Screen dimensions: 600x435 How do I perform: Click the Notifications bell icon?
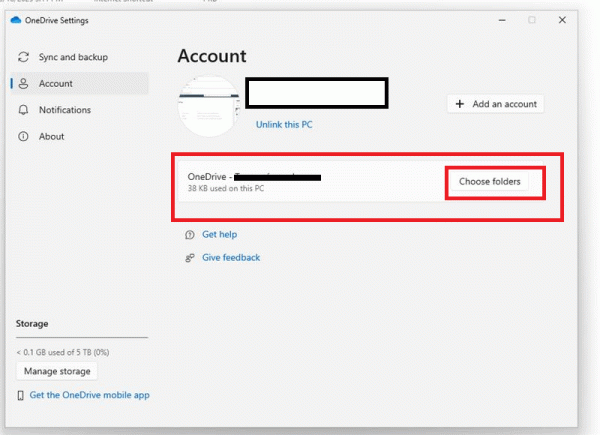[23, 110]
